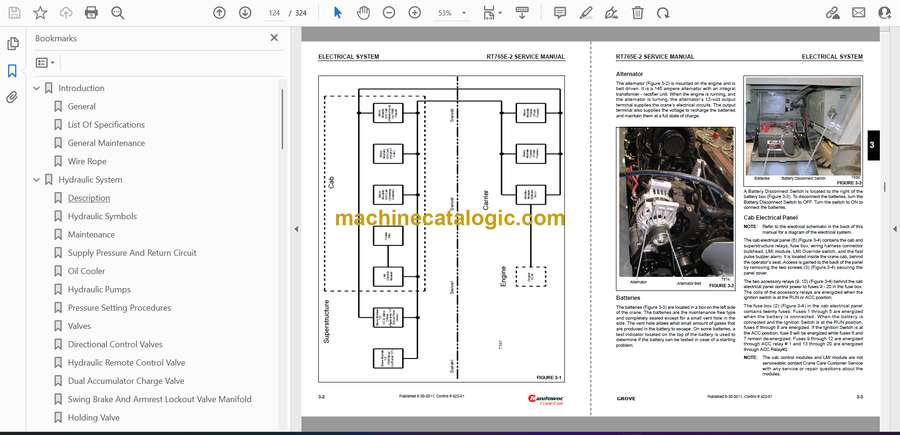Click the page number input field
The image size is (900, 435).
[x=270, y=13]
